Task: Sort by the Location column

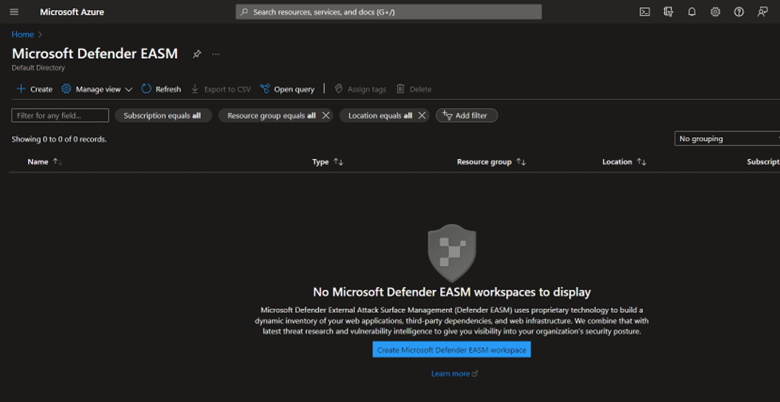Action: coord(624,162)
